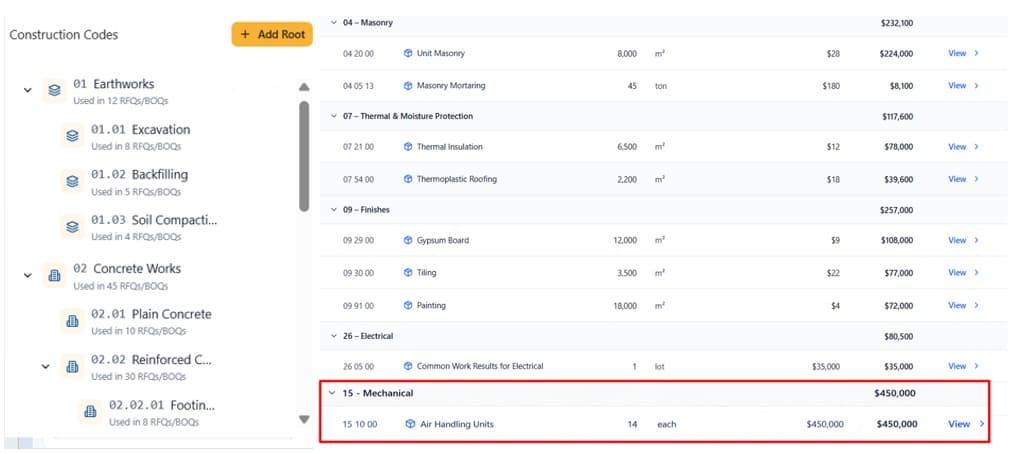The height and width of the screenshot is (454, 1024).
Task: Click the Construction Codes heading
Action: (63, 35)
